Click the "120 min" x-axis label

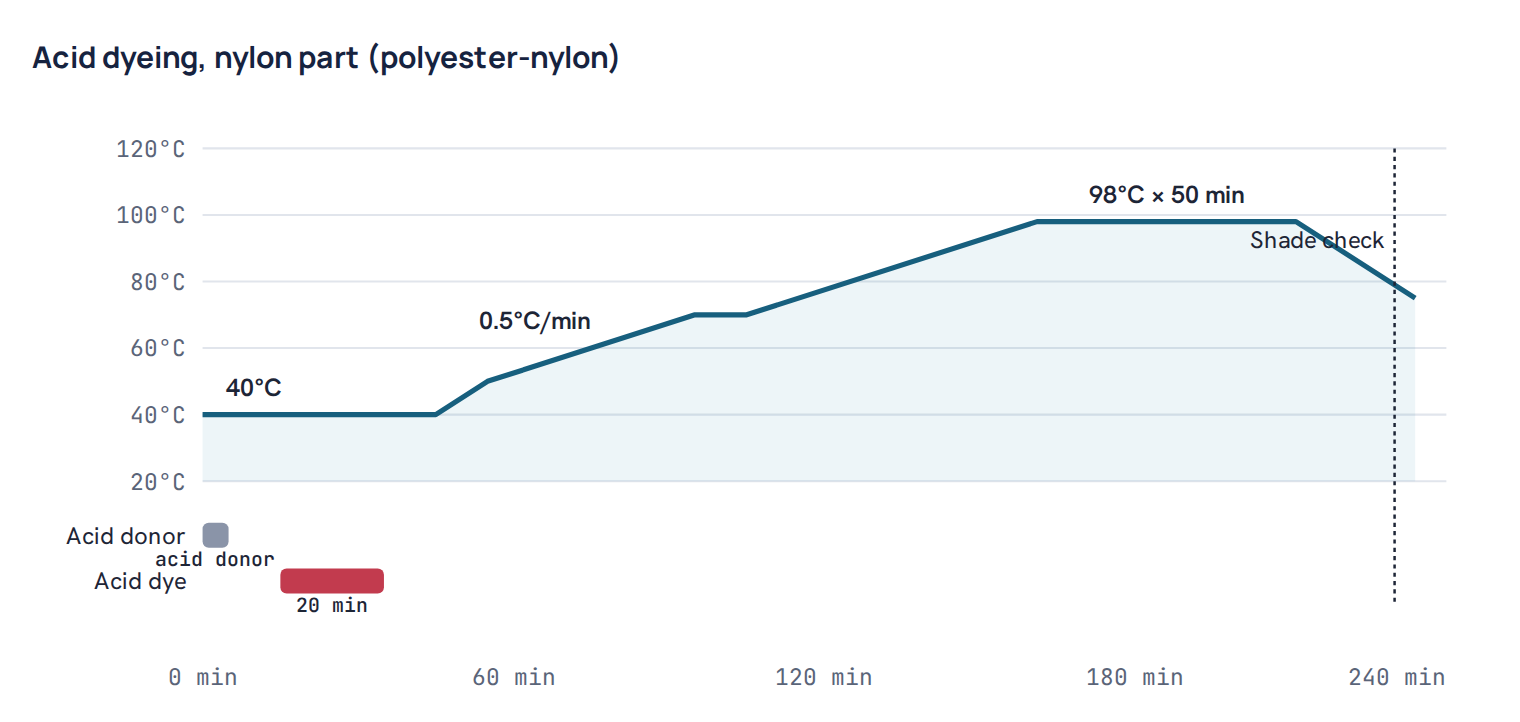point(824,677)
